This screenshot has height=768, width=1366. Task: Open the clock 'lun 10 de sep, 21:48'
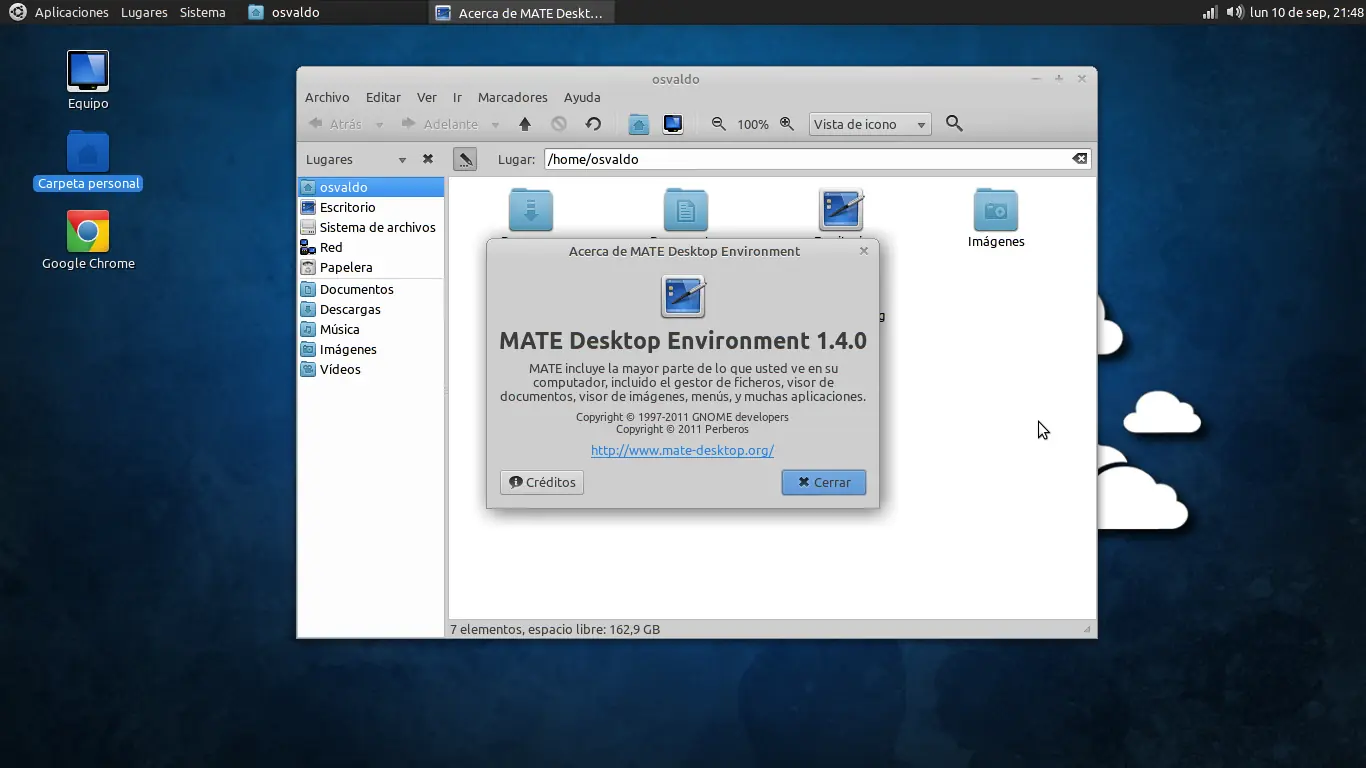click(x=1307, y=13)
